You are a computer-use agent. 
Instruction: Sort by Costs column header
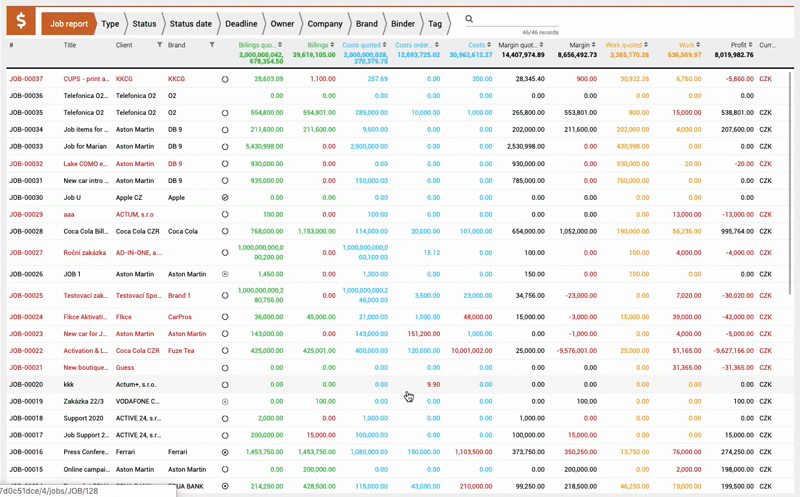point(480,45)
